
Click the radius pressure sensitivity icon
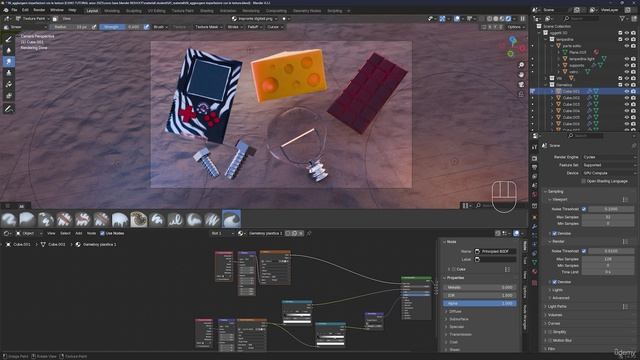tap(94, 27)
